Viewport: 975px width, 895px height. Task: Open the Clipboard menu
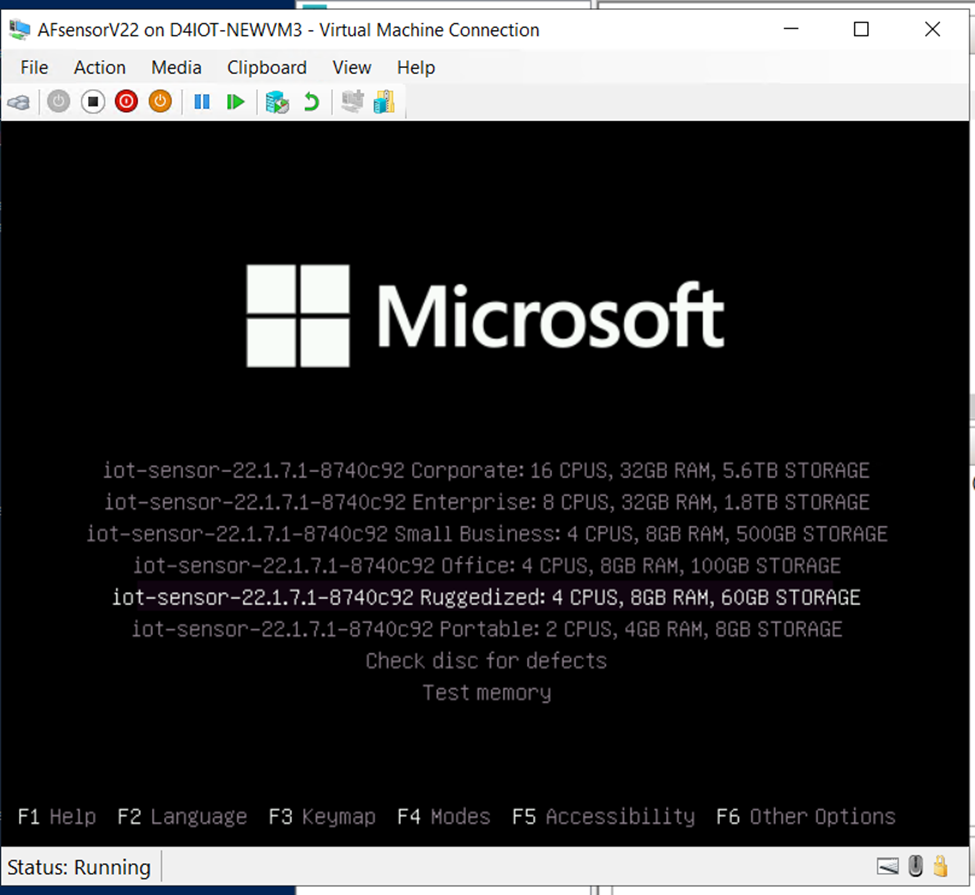pos(266,67)
